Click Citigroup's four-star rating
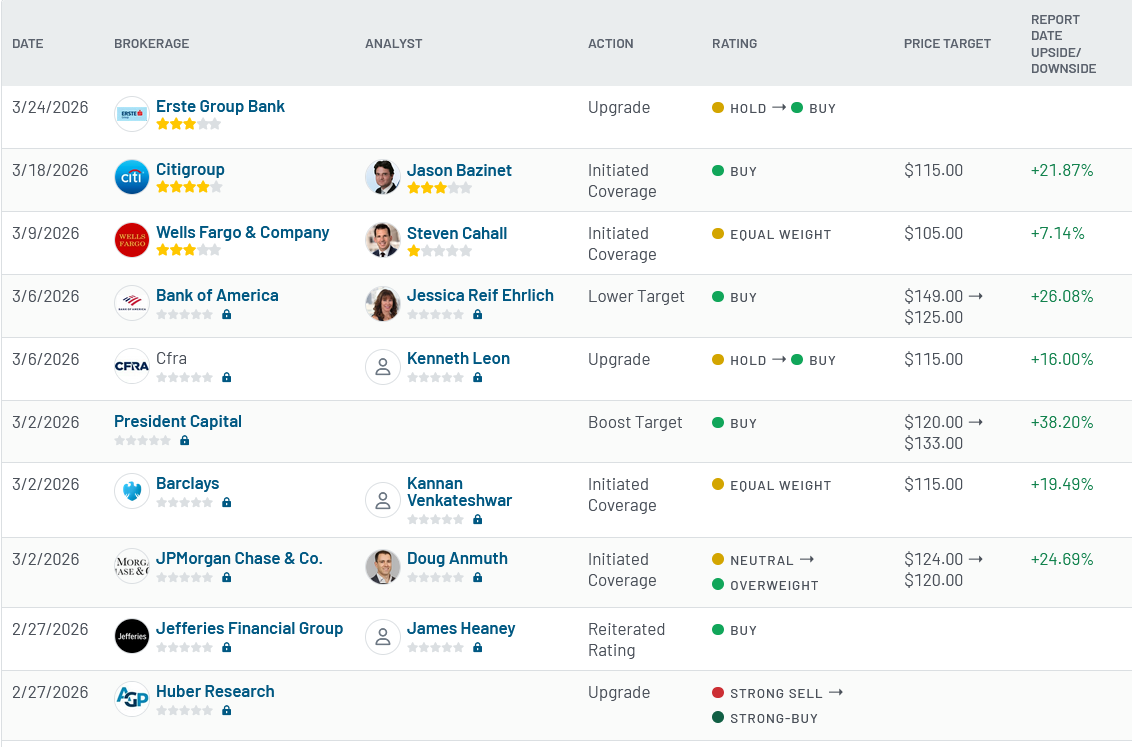Screen dimensions: 1132x747 click(189, 187)
